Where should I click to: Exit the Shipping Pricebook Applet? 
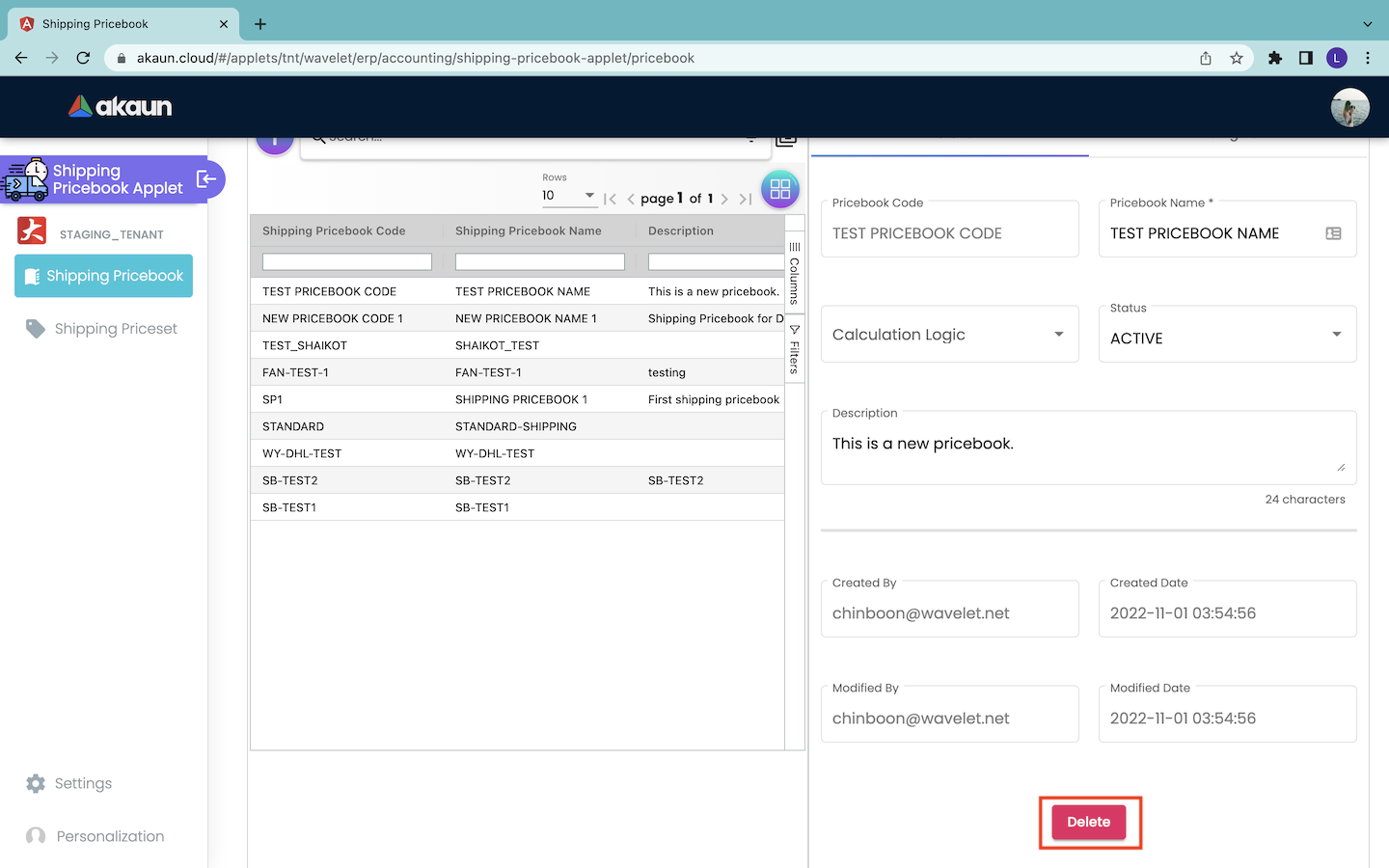[206, 178]
